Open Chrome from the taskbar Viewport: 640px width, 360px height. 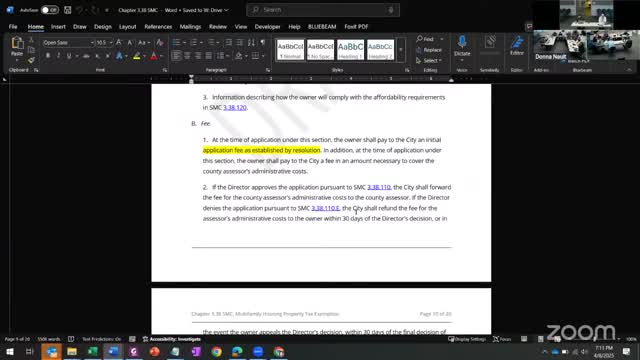click(217, 351)
